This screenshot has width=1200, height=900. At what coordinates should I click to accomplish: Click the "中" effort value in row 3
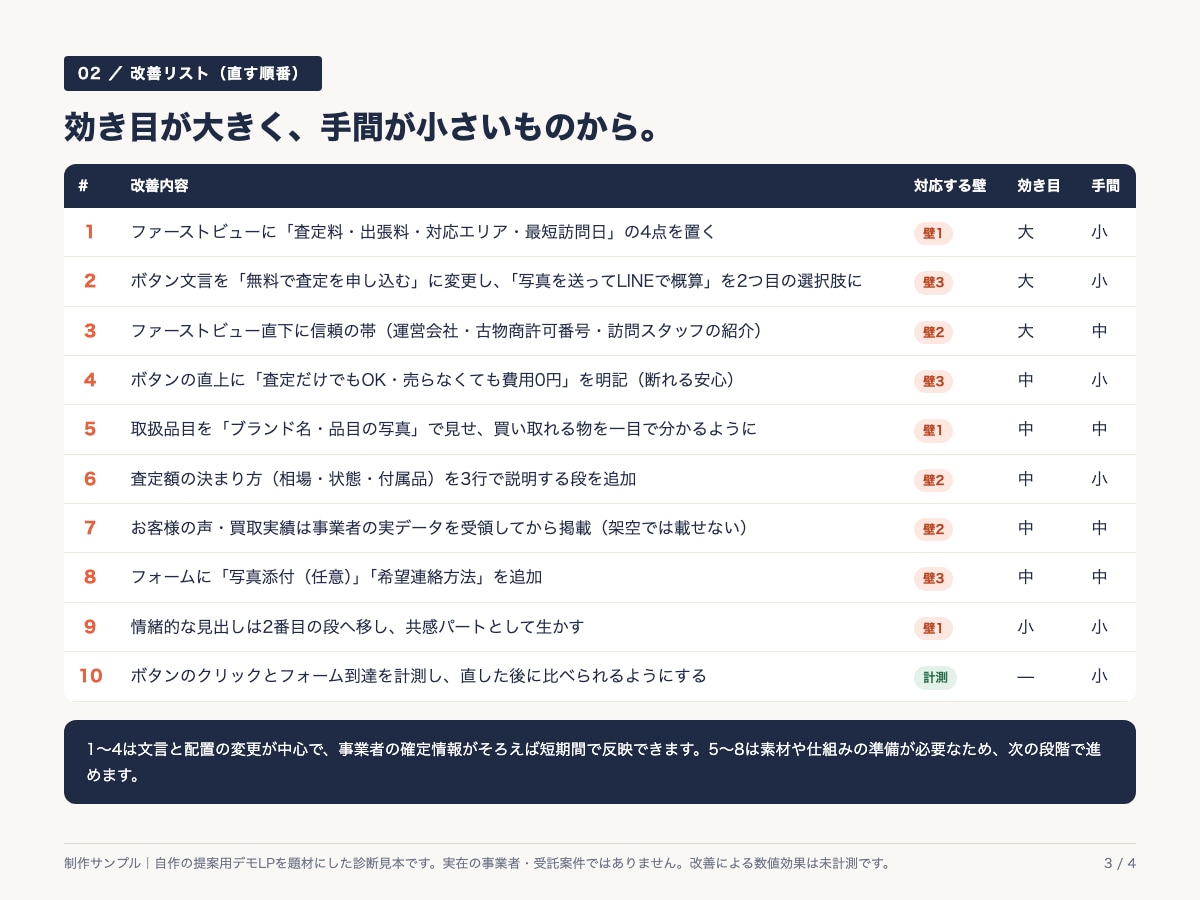pyautogui.click(x=1099, y=330)
